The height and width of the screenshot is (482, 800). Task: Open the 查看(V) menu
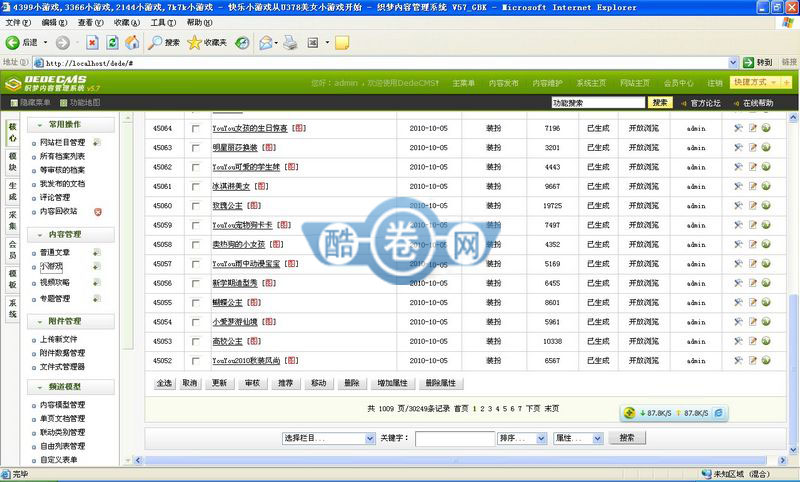pyautogui.click(x=90, y=22)
